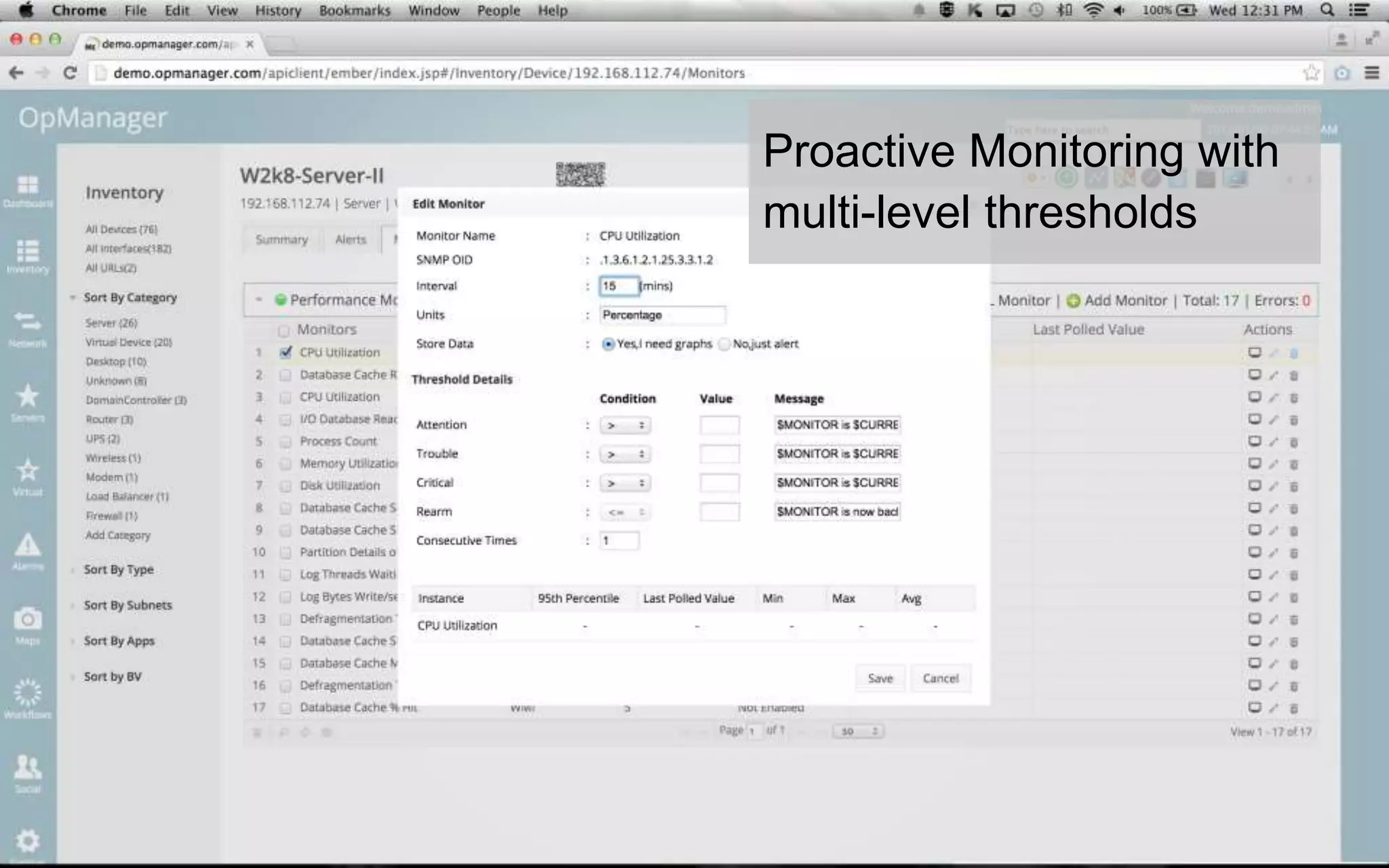Image resolution: width=1389 pixels, height=868 pixels.
Task: Click the Wi-Fi status icon
Action: (1093, 10)
